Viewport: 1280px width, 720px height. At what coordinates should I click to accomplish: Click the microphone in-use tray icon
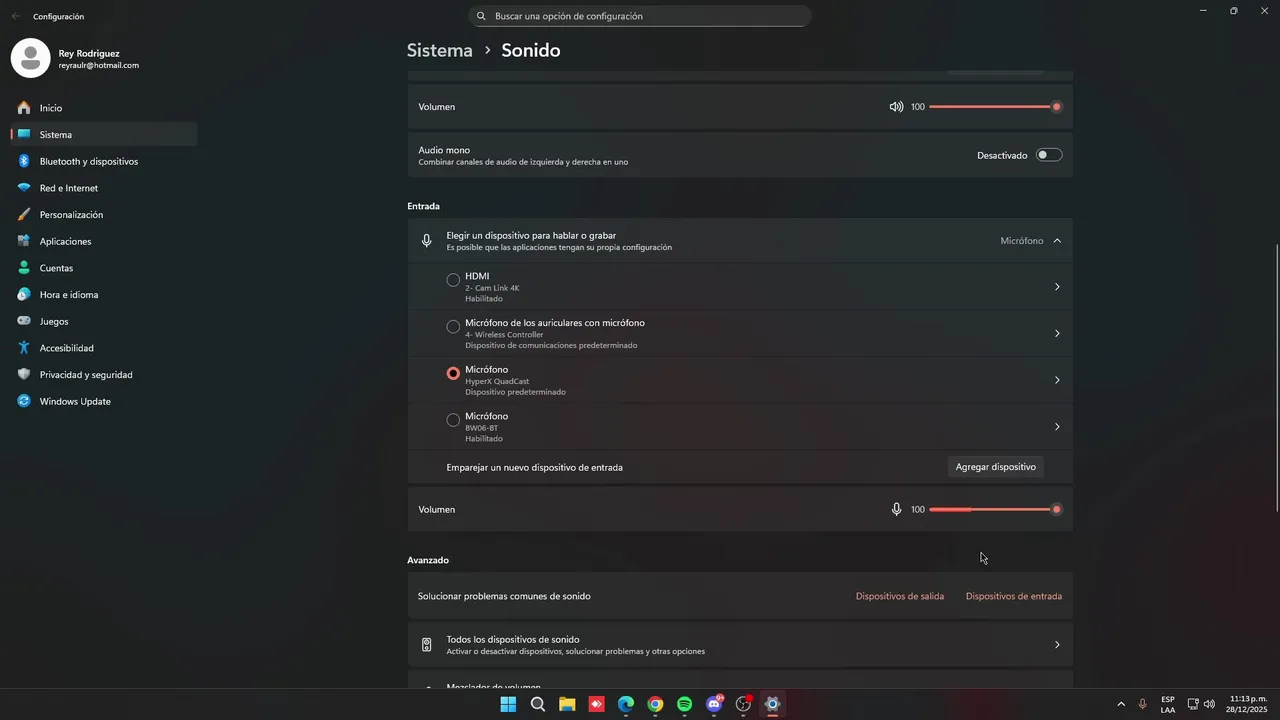[1143, 704]
